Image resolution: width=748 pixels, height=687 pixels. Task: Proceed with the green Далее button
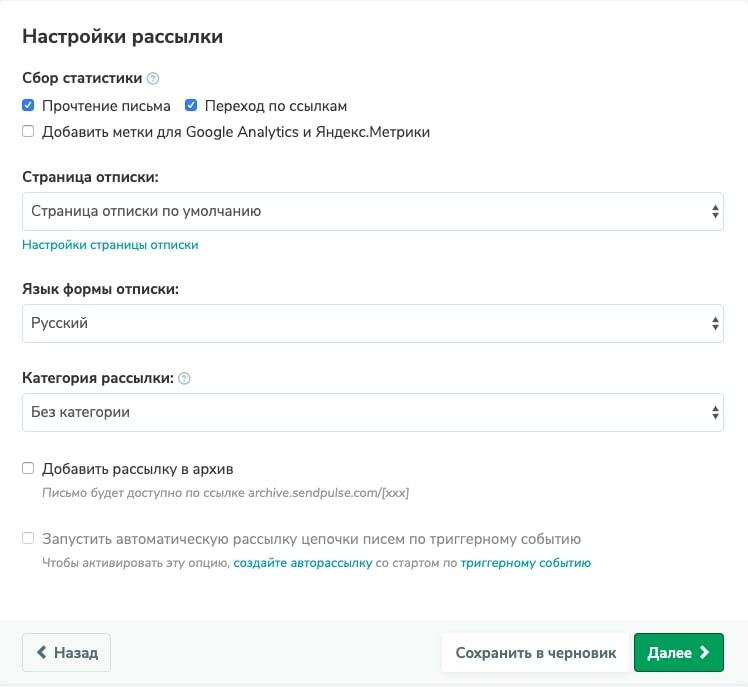(x=678, y=653)
